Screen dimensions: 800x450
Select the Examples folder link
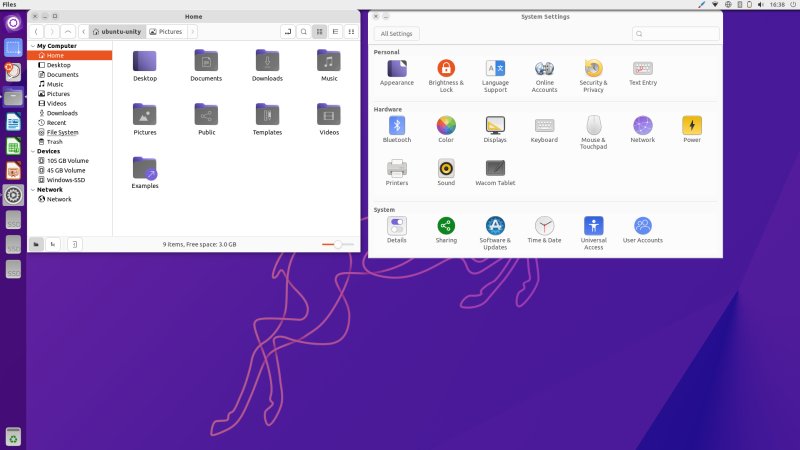click(x=145, y=172)
